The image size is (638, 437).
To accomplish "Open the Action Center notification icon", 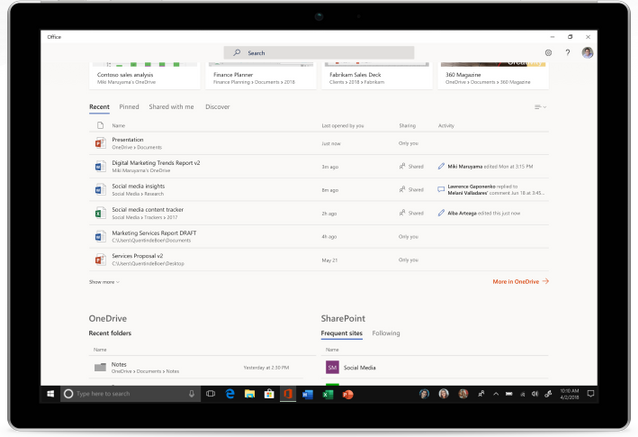I will click(590, 393).
